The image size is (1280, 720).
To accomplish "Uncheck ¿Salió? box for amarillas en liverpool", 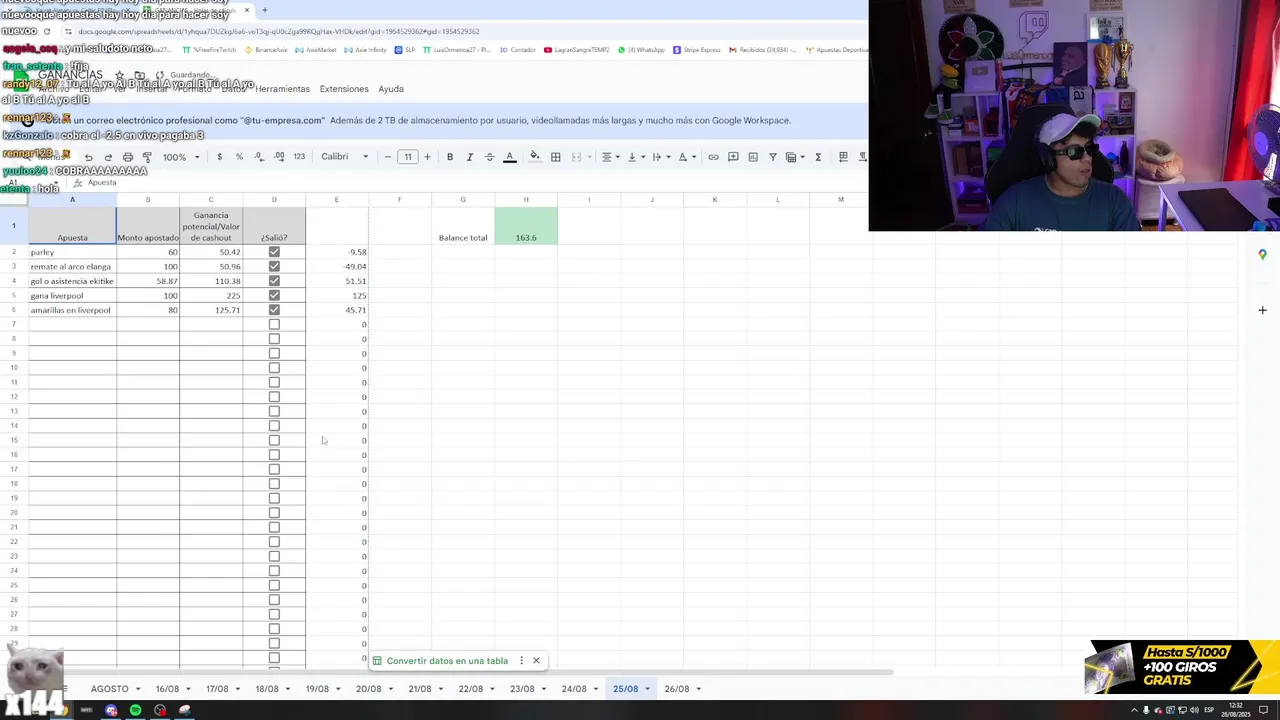I will [x=274, y=310].
